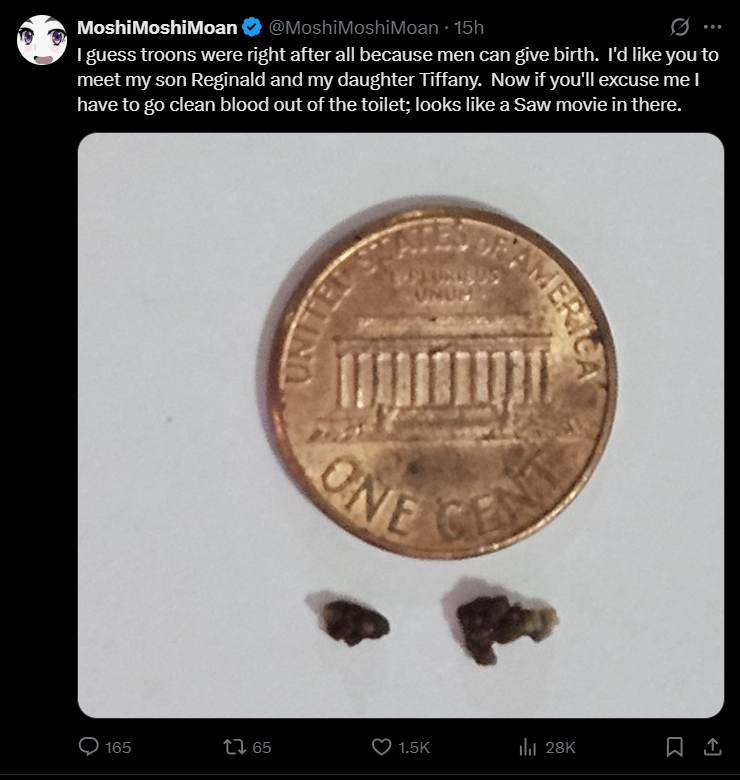Click the 28K views count
The image size is (740, 780).
coord(560,747)
